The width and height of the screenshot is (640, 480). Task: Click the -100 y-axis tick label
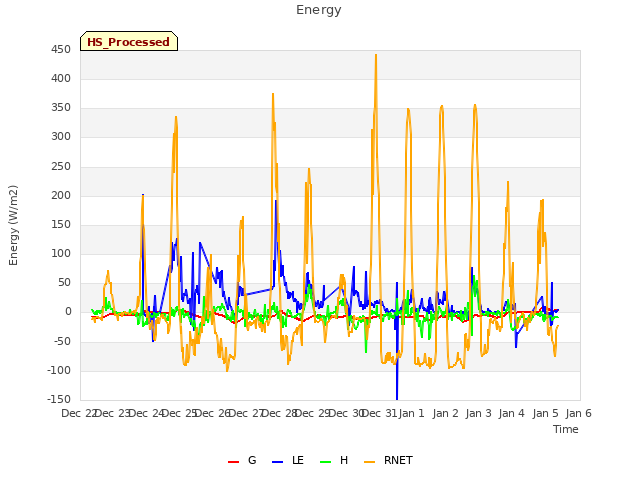click(x=59, y=370)
